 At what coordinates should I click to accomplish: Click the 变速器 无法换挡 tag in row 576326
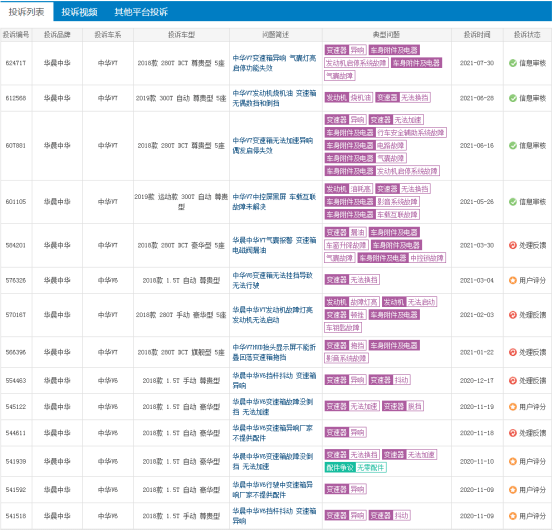(352, 280)
